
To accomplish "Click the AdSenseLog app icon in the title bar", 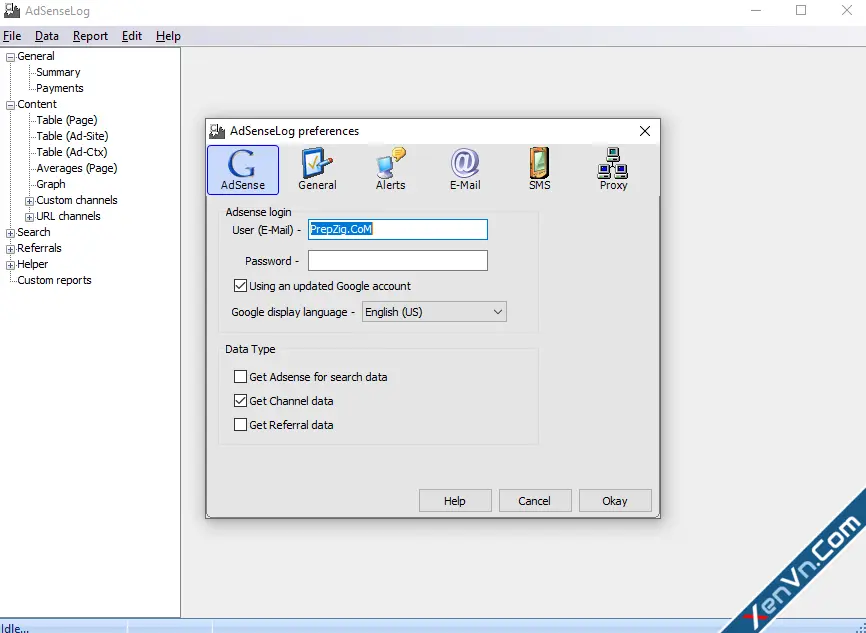I will (12, 10).
